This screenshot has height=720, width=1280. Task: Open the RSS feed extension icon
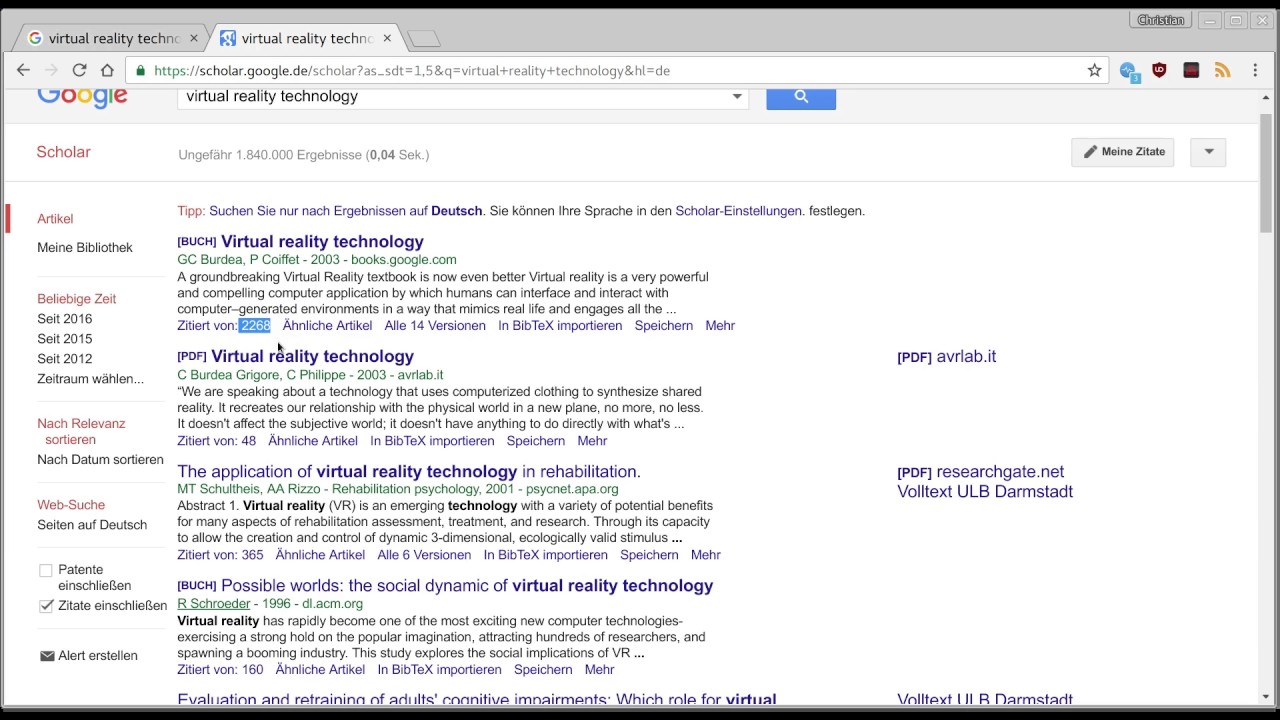point(1222,70)
